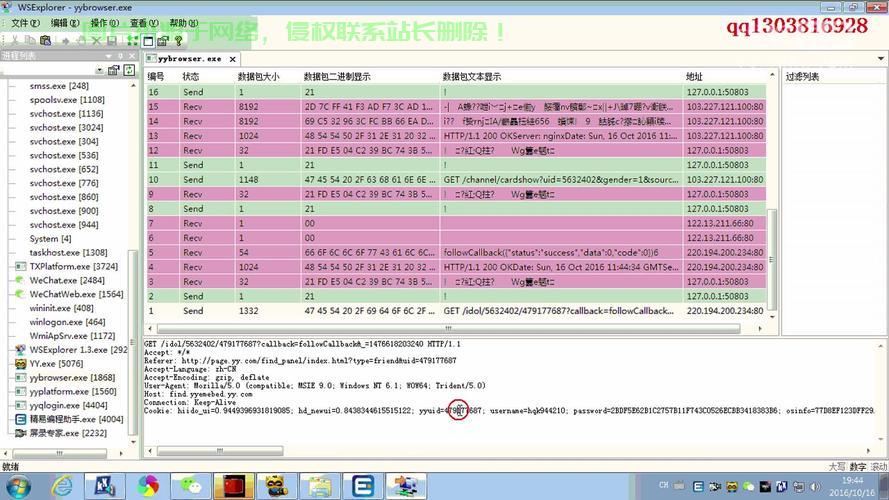The width and height of the screenshot is (889, 500).
Task: Select packet row 15 with size 8192
Action: [x=456, y=107]
